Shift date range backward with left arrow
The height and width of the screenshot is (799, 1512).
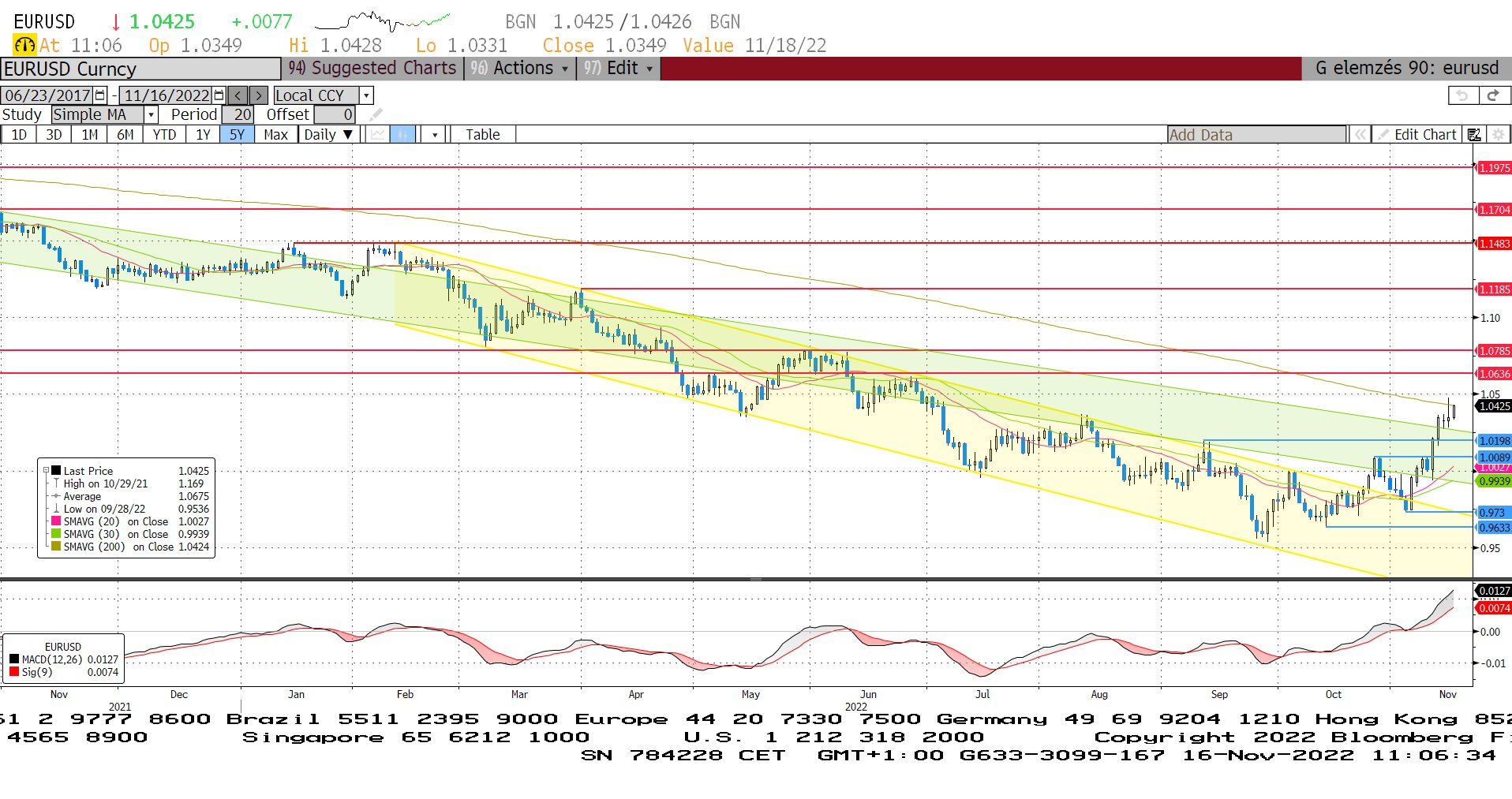(238, 95)
